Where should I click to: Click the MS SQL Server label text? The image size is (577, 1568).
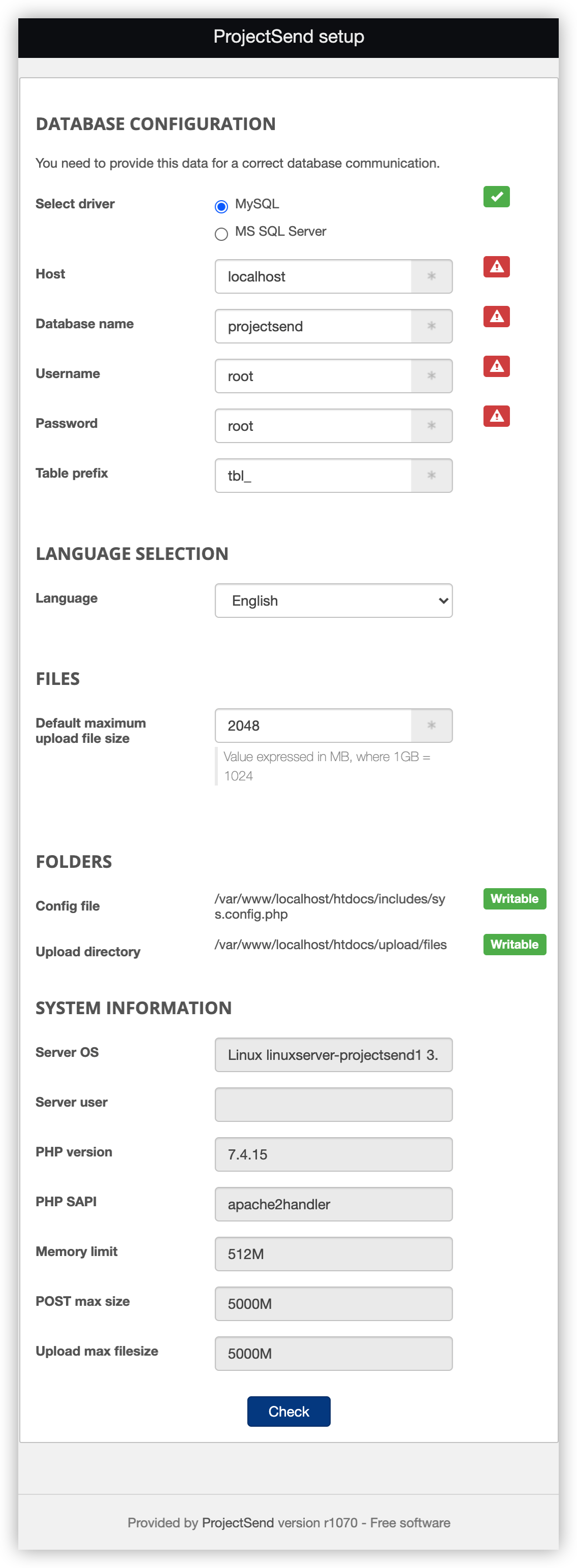[280, 231]
